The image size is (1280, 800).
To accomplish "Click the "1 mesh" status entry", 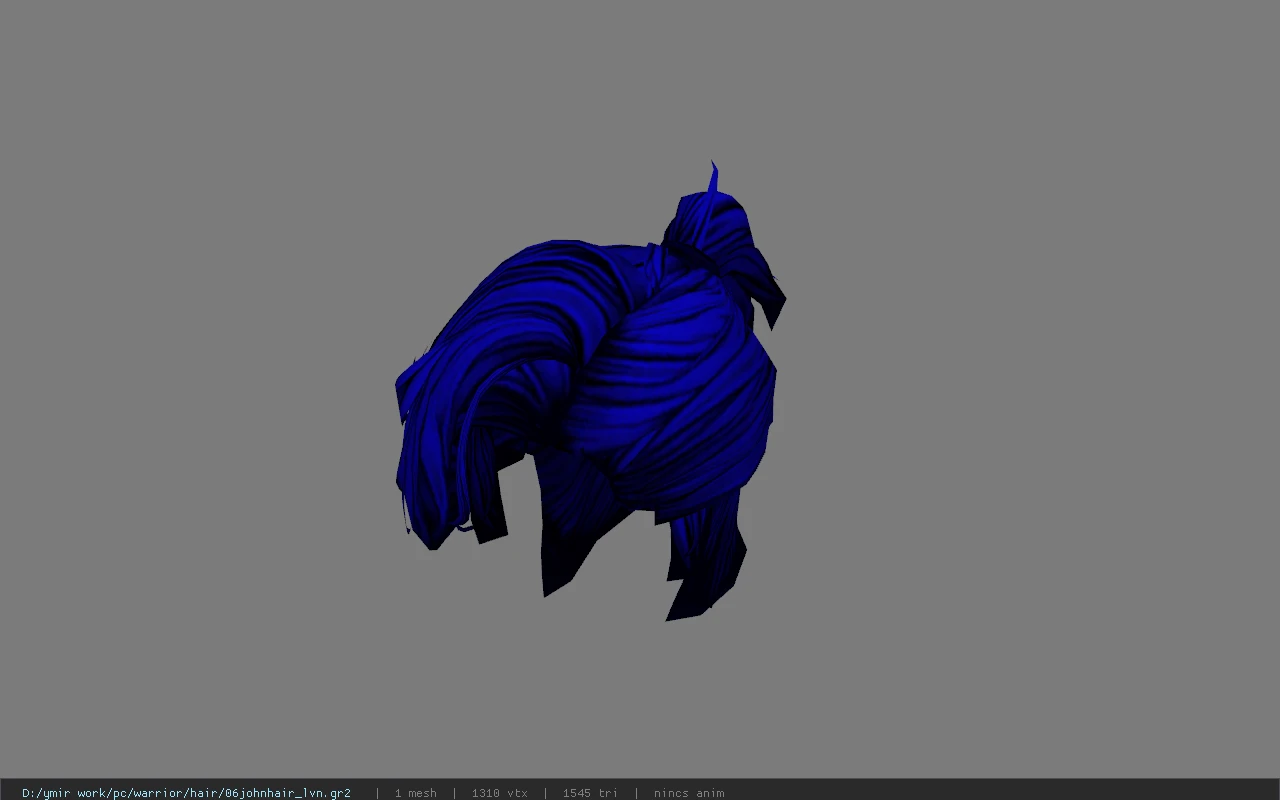I will coord(415,793).
